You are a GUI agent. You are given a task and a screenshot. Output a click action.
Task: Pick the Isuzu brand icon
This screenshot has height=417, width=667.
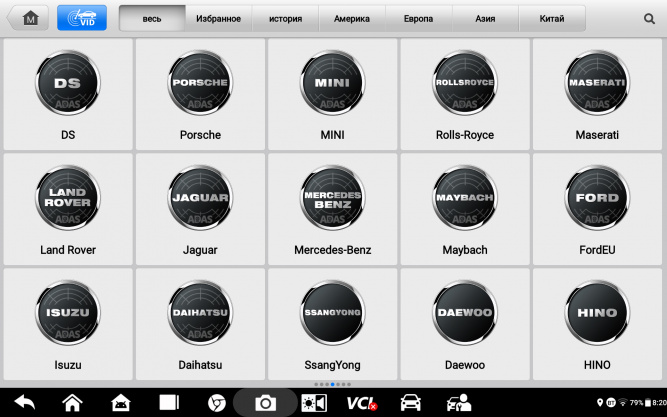68,313
